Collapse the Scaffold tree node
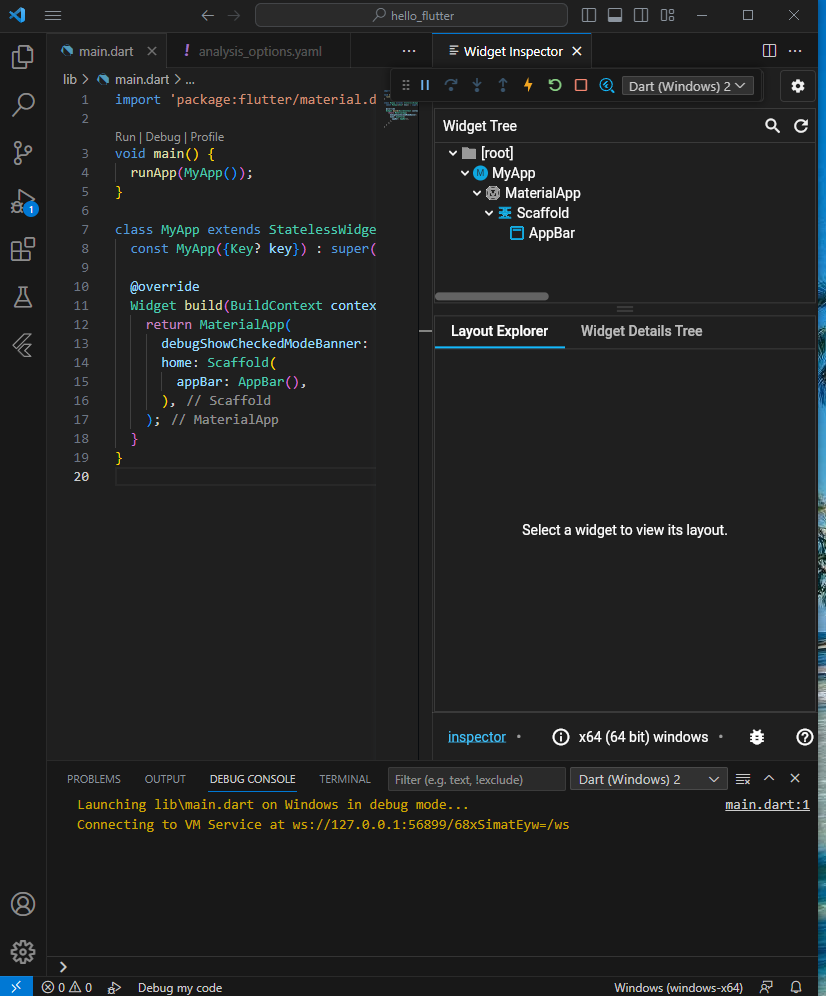 tap(489, 213)
